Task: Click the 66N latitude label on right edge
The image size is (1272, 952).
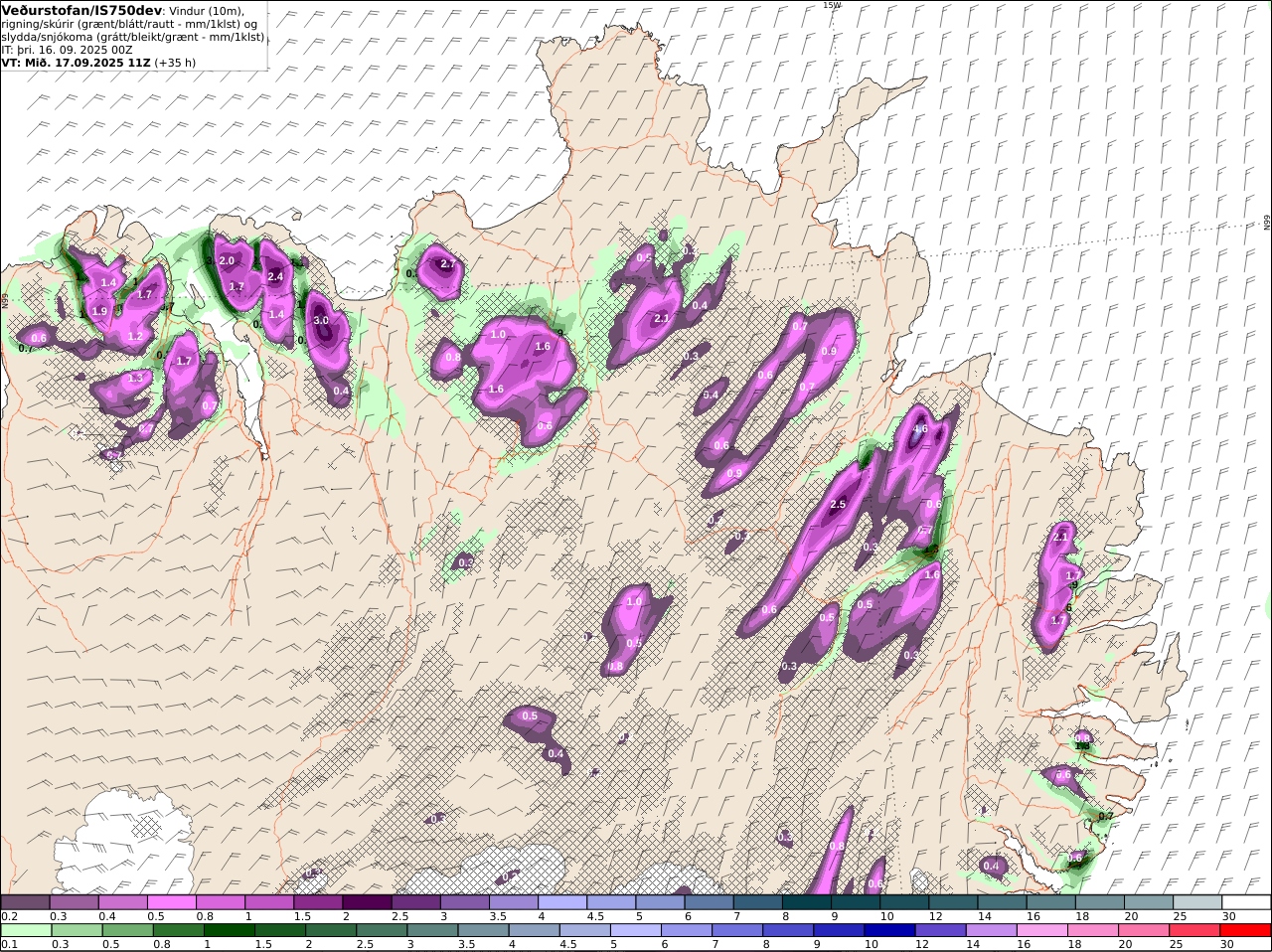Action: pyautogui.click(x=1266, y=224)
